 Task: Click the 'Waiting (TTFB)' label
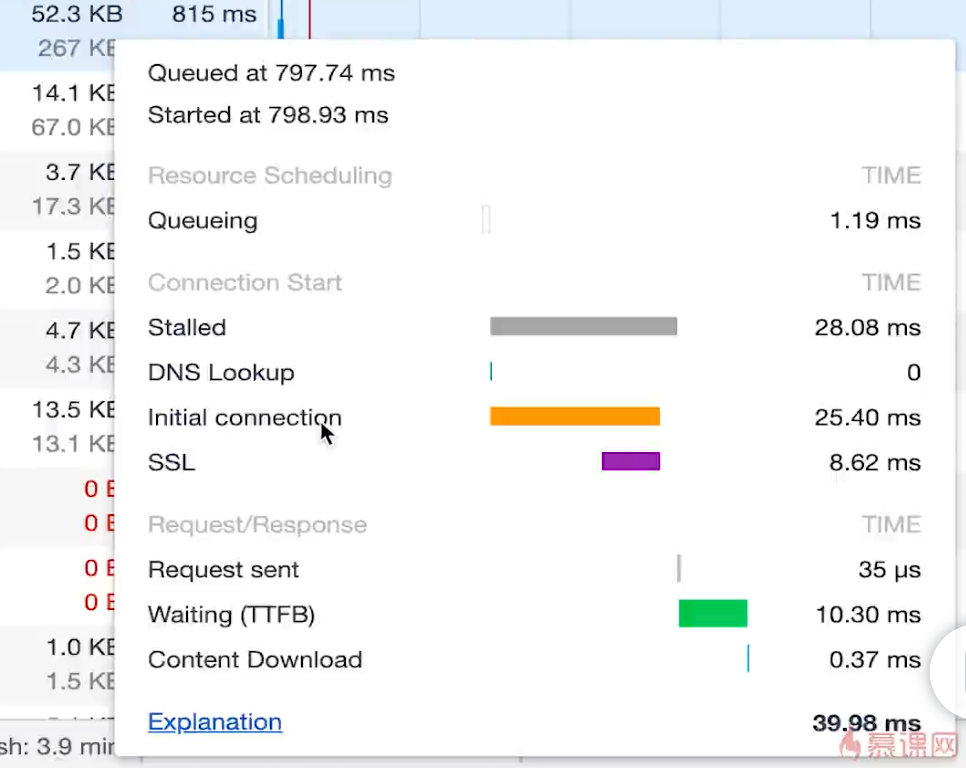coord(231,615)
